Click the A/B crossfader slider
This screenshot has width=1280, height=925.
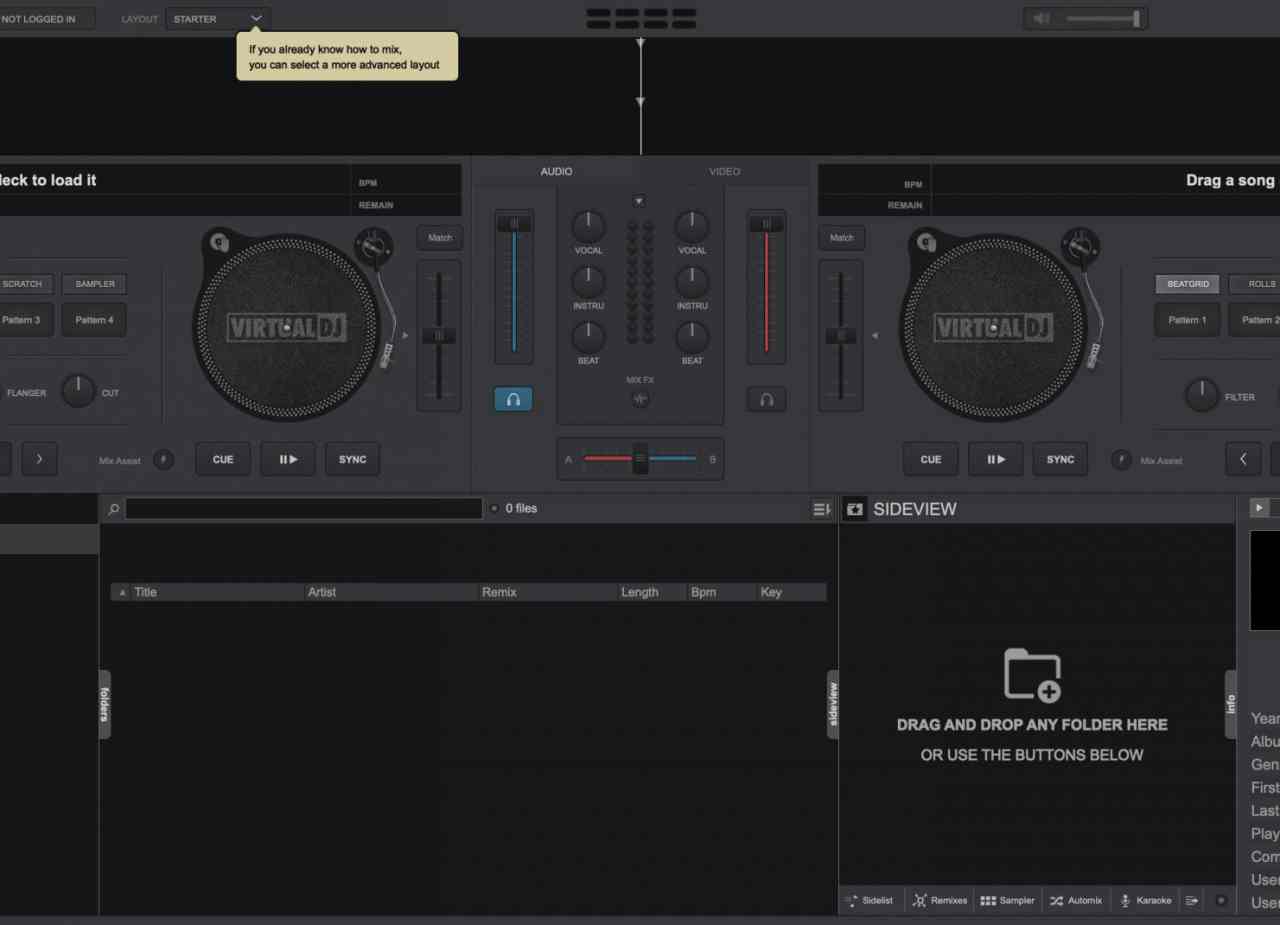click(640, 459)
